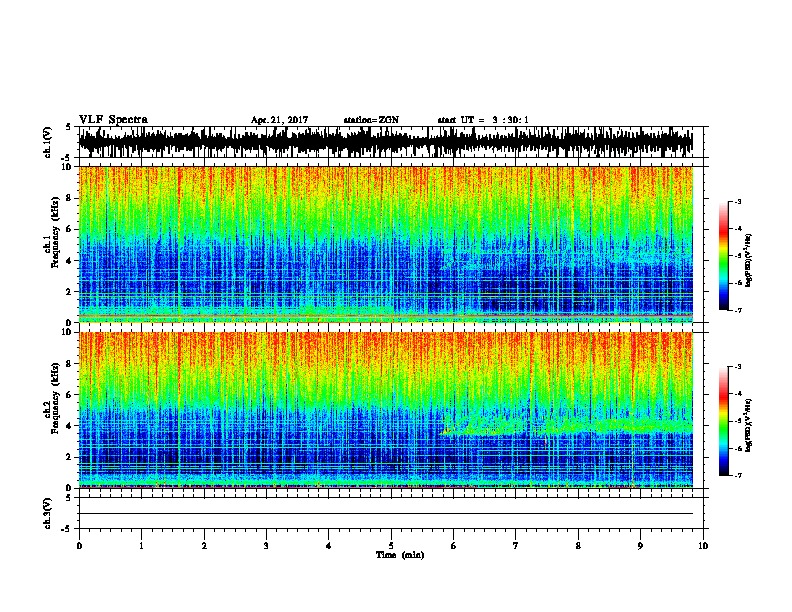Click the ch.1 spectrogram color scale bar
The width and height of the screenshot is (792, 612).
click(723, 256)
